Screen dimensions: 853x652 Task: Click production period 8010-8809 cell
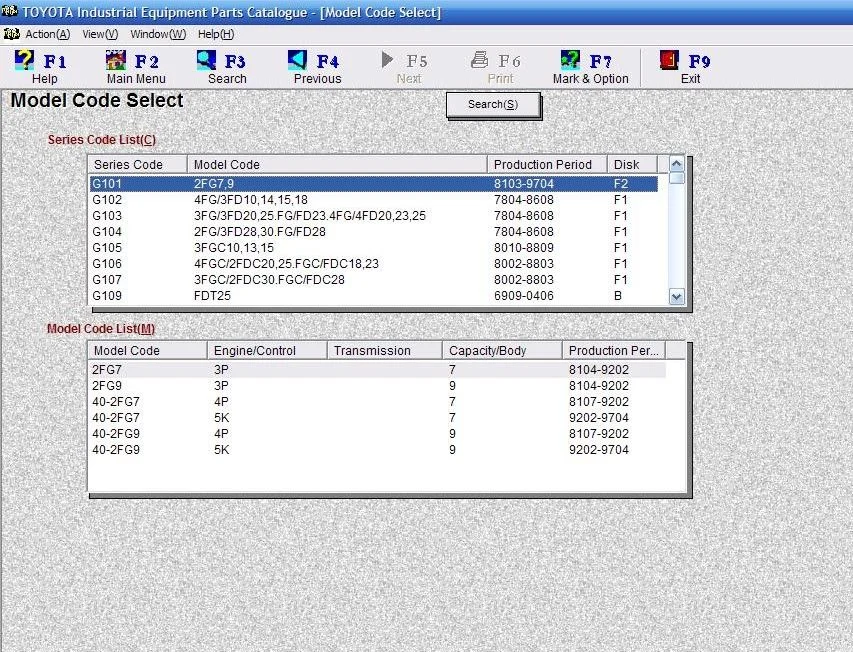pos(523,247)
